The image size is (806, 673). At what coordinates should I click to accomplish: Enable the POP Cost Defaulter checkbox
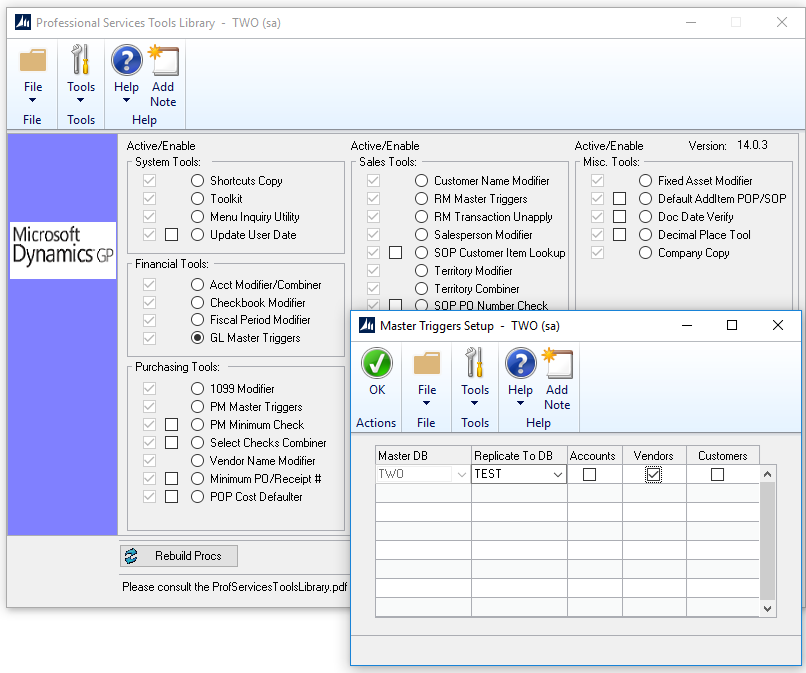[x=172, y=497]
